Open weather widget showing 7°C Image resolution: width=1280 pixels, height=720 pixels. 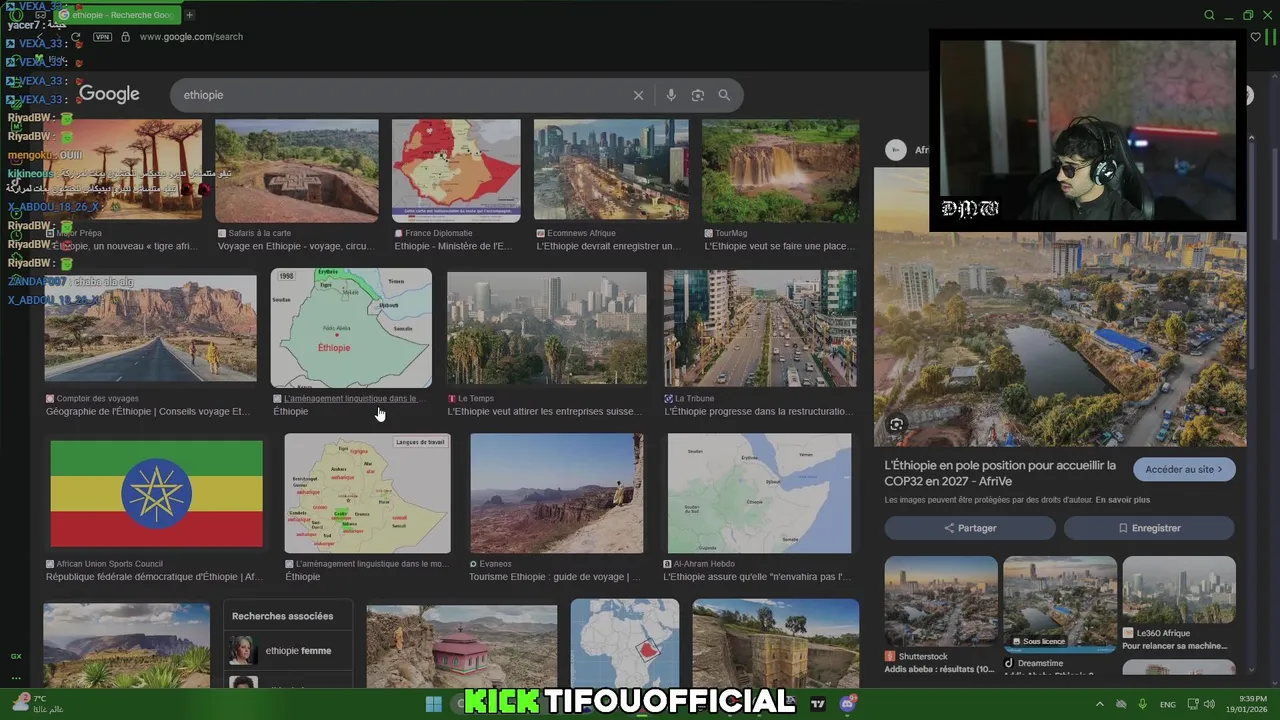click(x=37, y=704)
